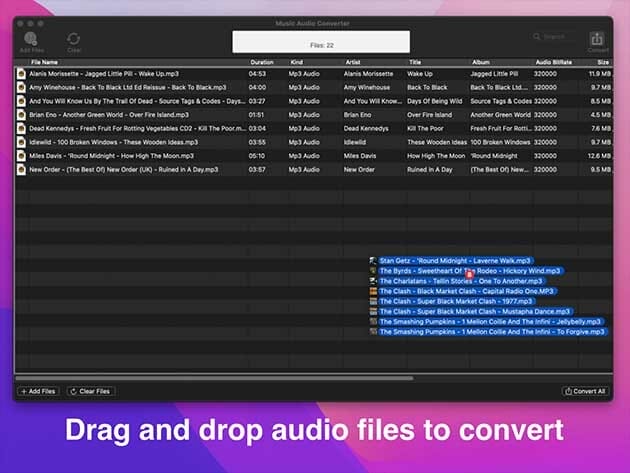This screenshot has width=630, height=473.
Task: Click album art icon of Alanis Morissette file
Action: click(x=21, y=74)
